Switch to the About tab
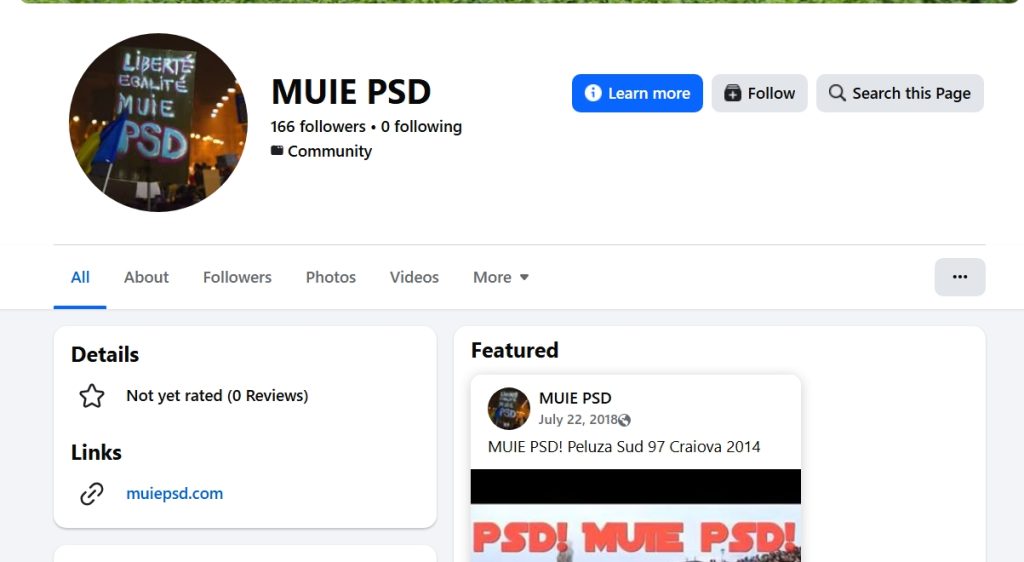This screenshot has height=562, width=1024. tap(146, 277)
